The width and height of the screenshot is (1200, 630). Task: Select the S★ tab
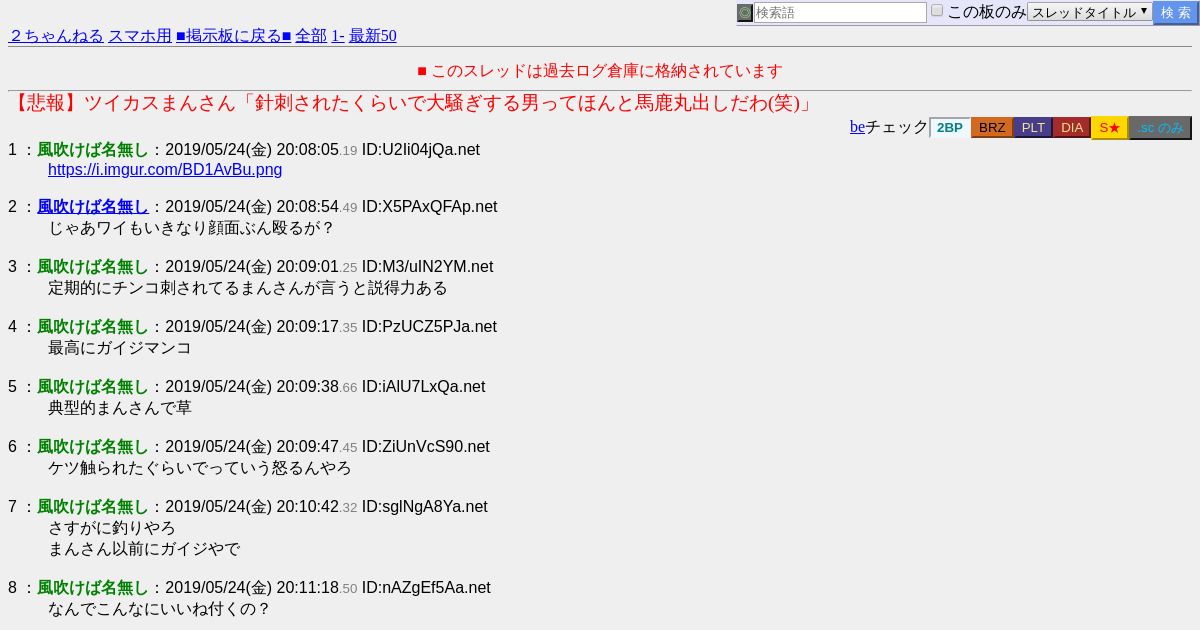(1109, 128)
